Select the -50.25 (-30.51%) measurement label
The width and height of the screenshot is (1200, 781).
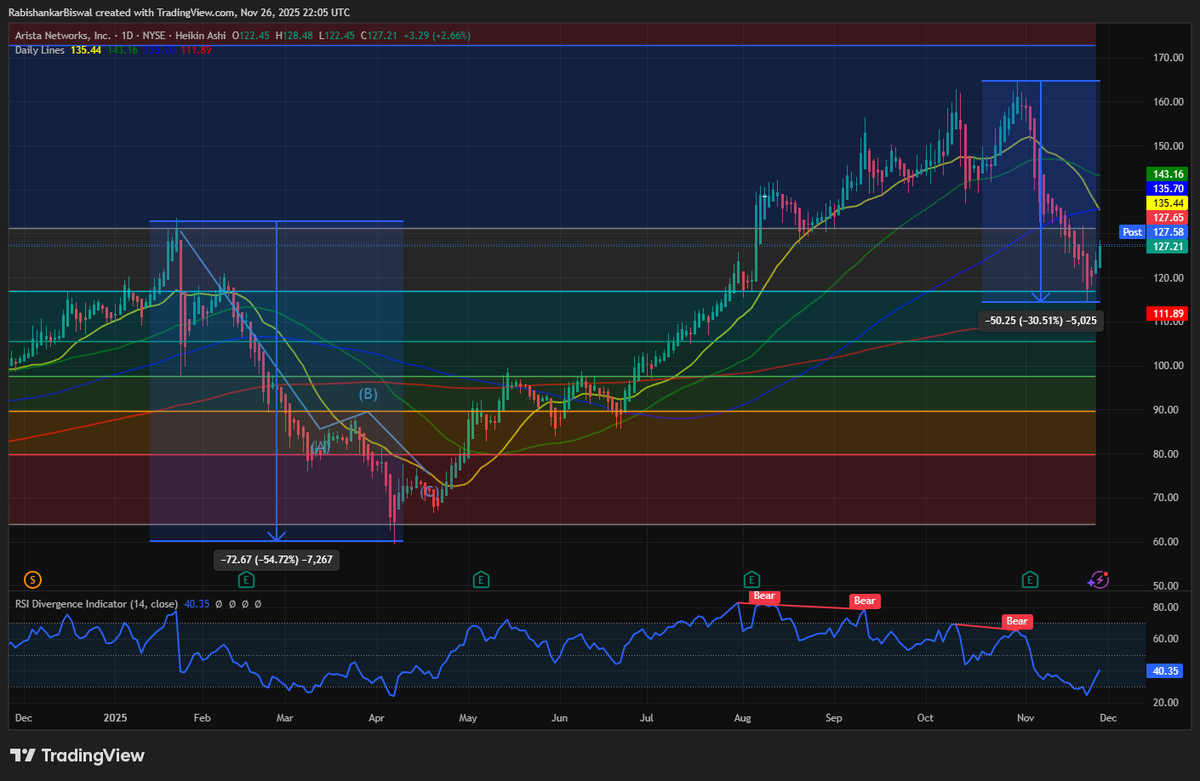(1040, 321)
